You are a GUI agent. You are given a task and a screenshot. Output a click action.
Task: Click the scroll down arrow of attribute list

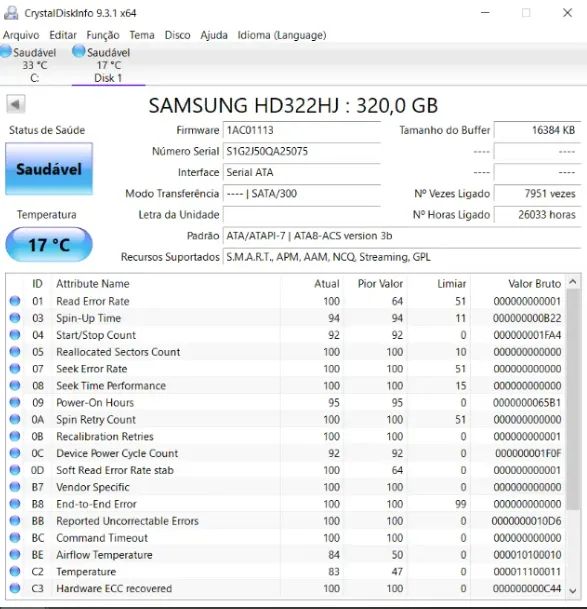(x=573, y=591)
